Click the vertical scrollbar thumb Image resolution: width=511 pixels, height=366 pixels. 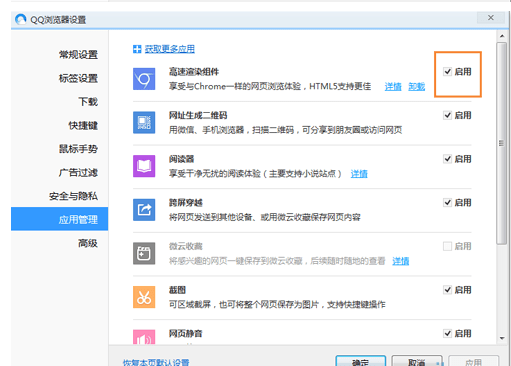pyautogui.click(x=501, y=143)
